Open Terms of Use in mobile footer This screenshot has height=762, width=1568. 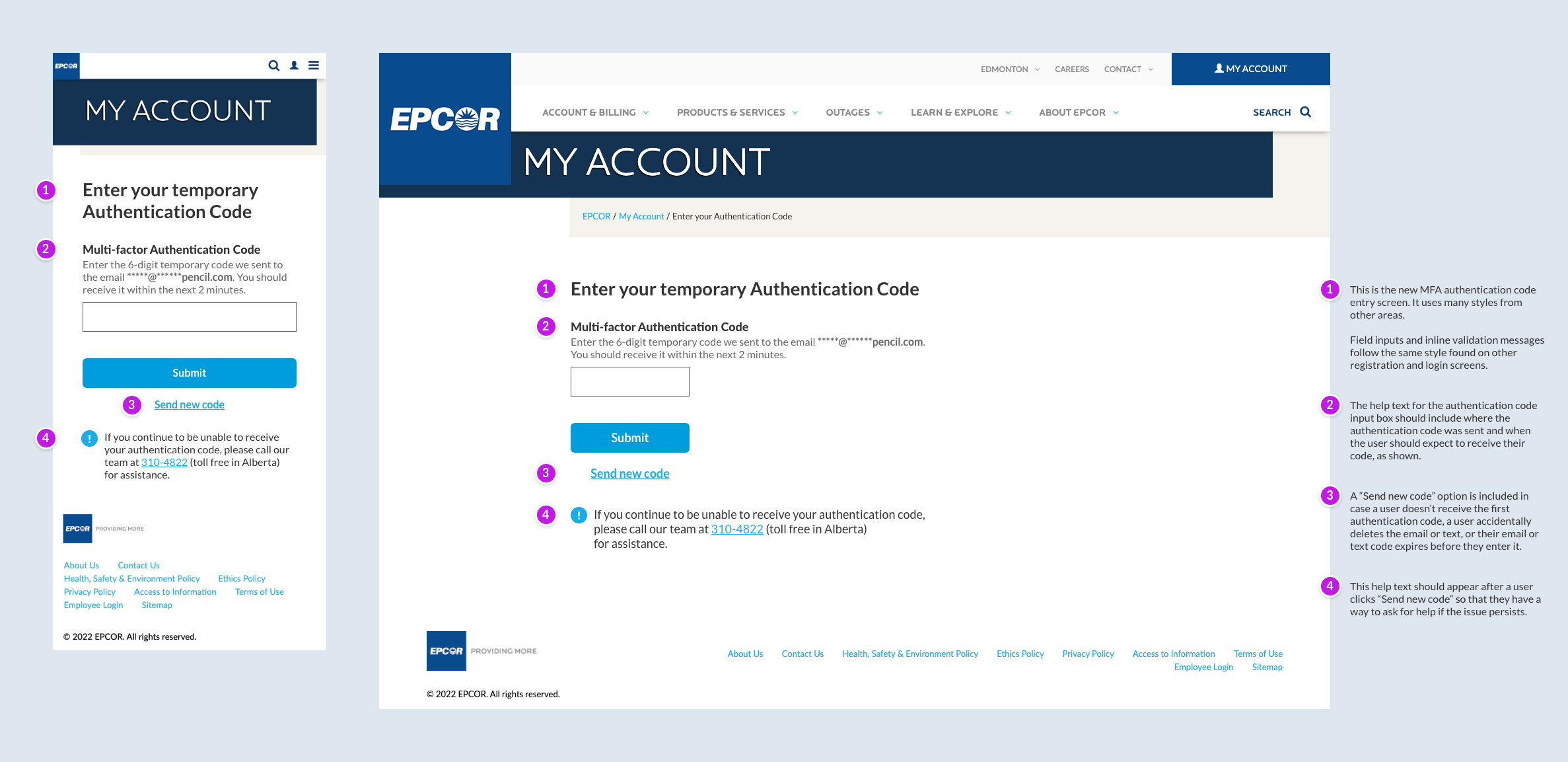click(260, 591)
